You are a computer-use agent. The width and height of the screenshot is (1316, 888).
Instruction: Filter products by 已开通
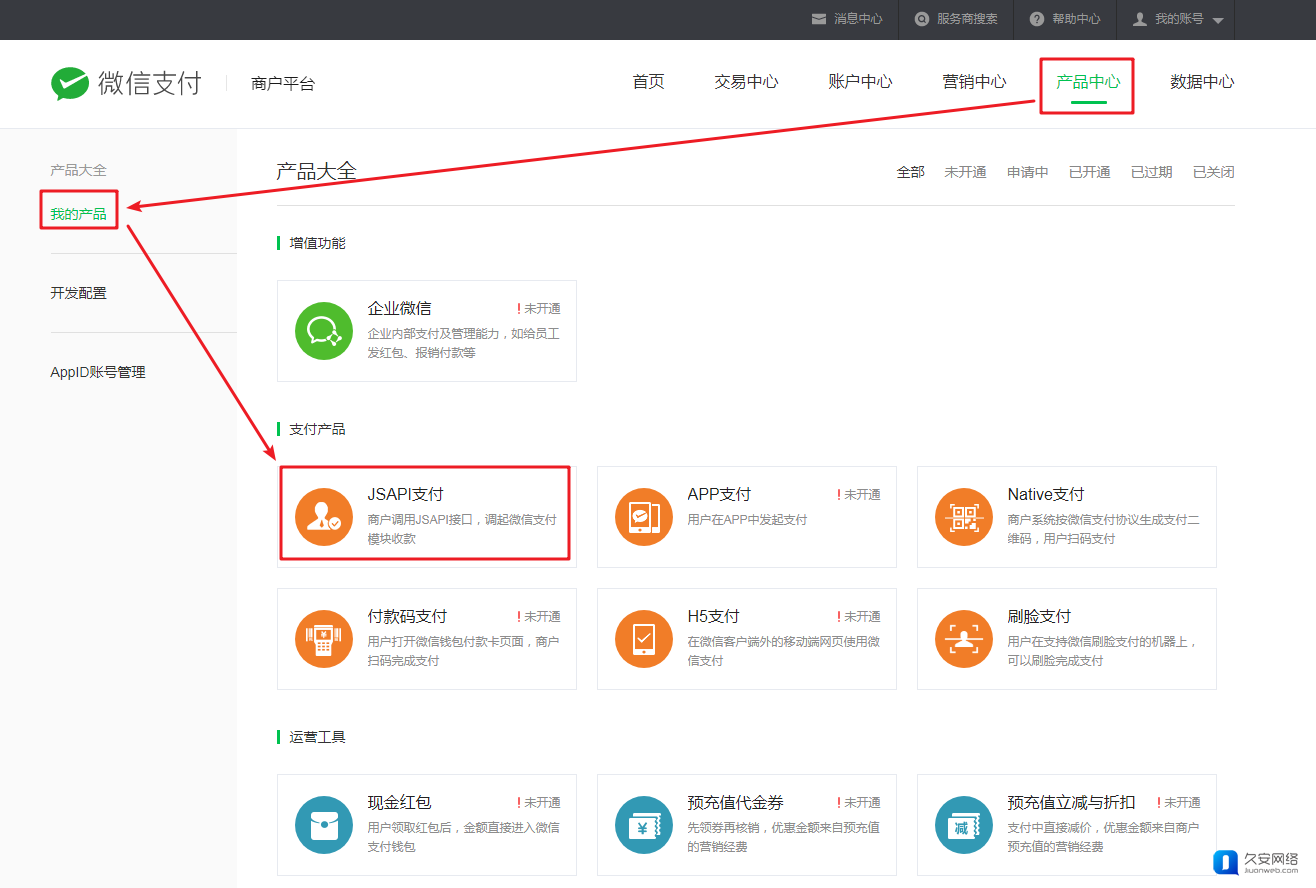[x=1090, y=172]
